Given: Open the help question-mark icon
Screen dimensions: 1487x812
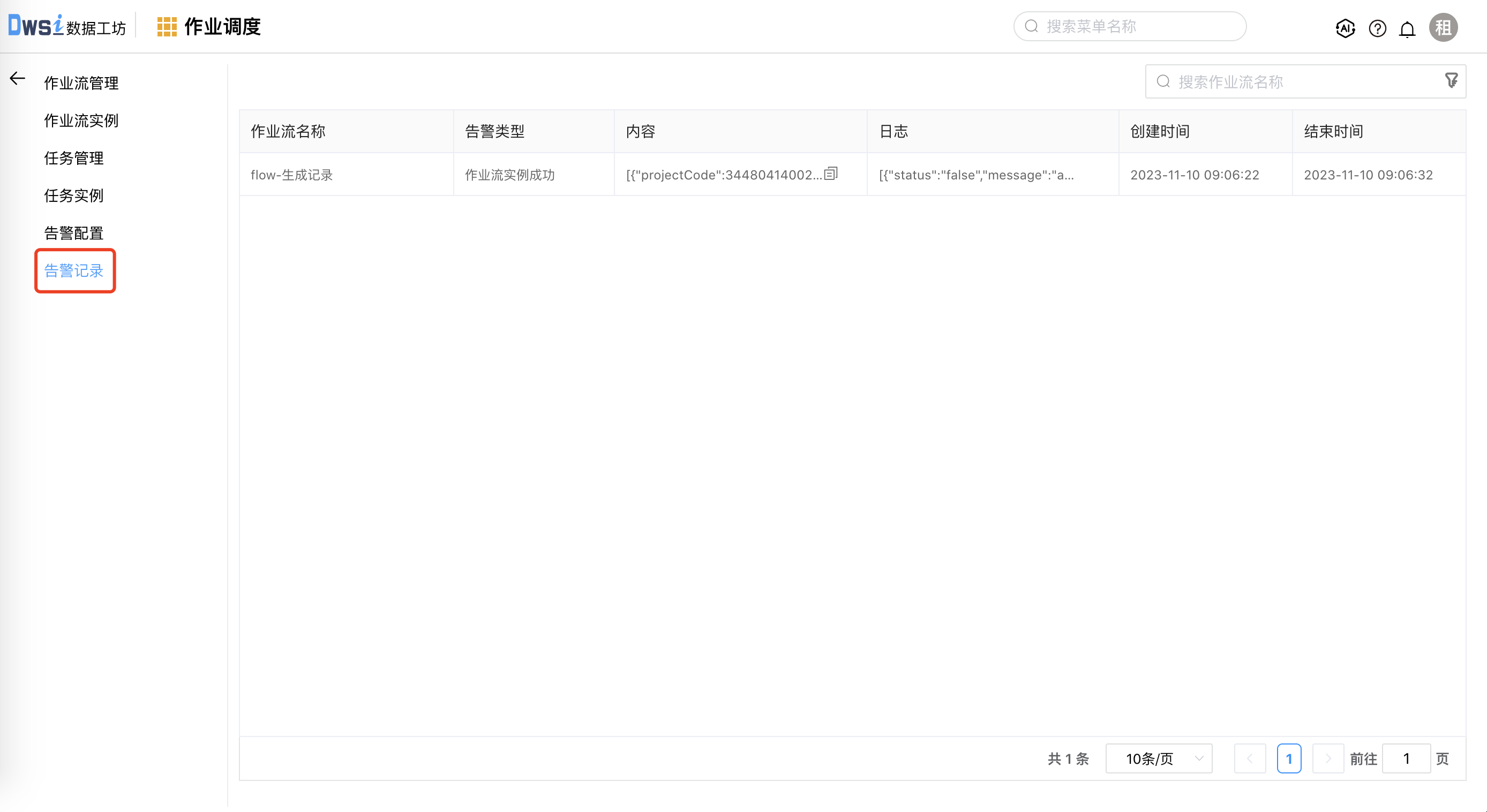Looking at the screenshot, I should [1377, 28].
